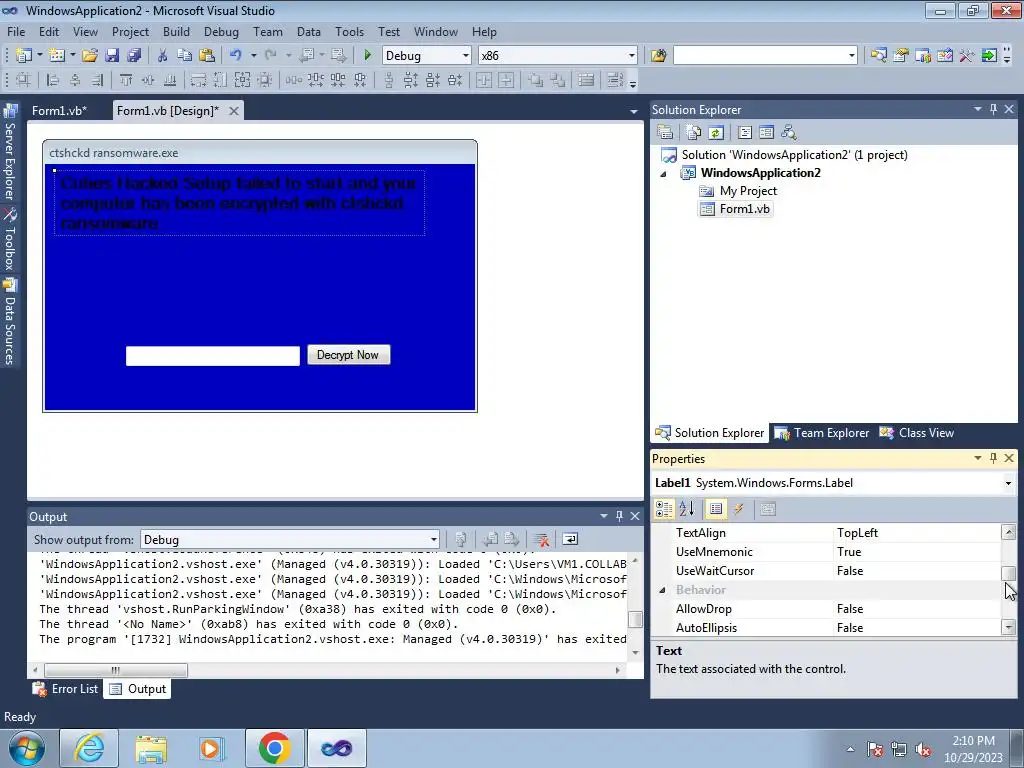Collapse the WindowsApplication2 project node

point(664,174)
